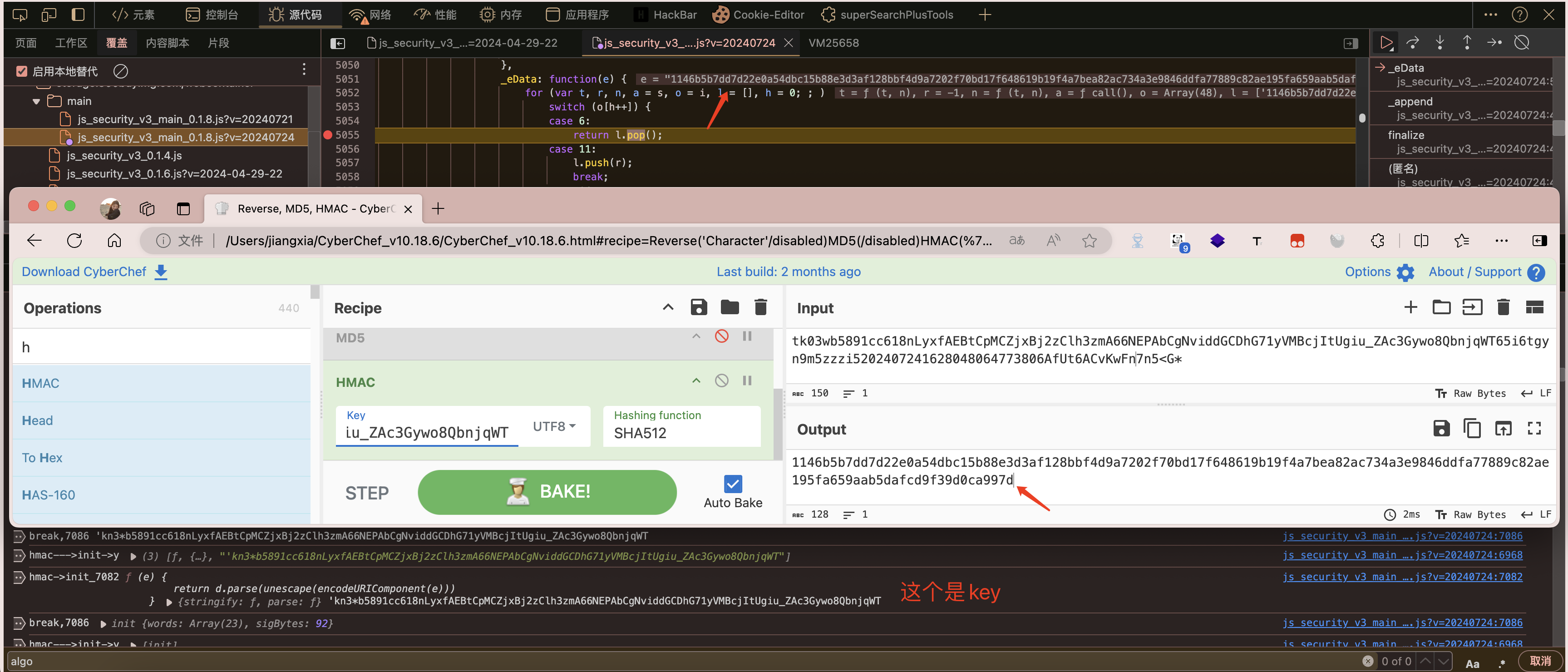Collapse the main folder in file tree
1568x672 pixels.
tap(36, 101)
